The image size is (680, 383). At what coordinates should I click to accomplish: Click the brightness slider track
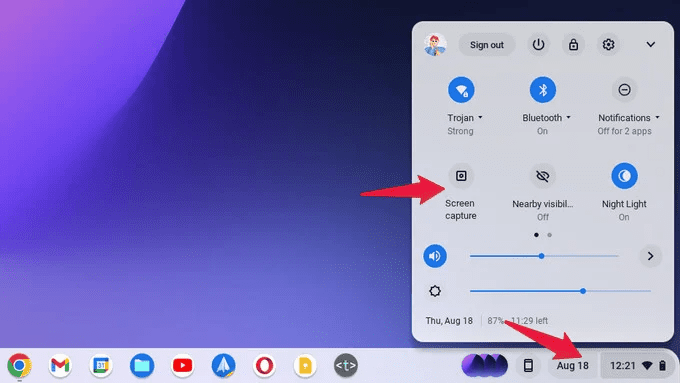[560, 291]
